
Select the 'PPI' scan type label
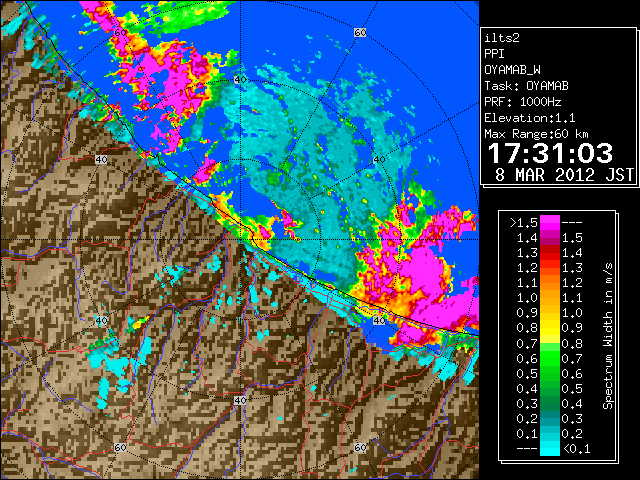click(x=494, y=54)
